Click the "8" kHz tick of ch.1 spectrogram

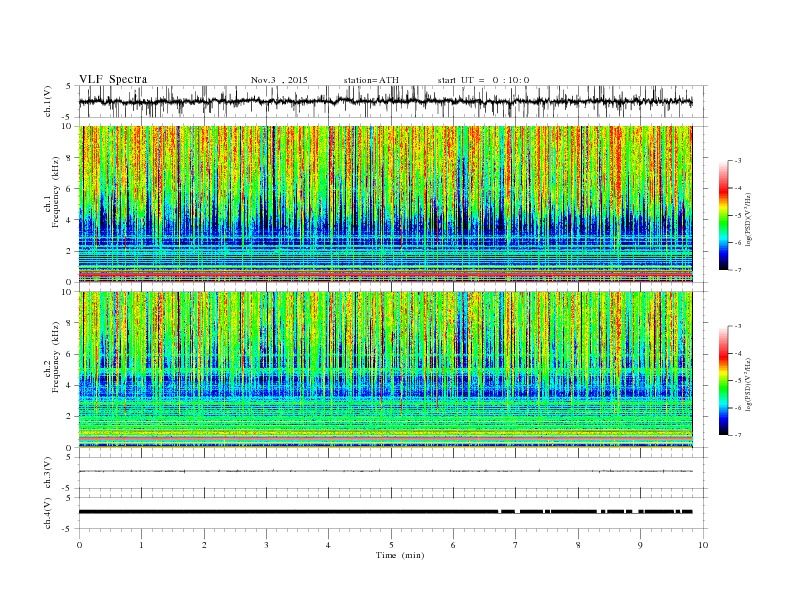coord(70,158)
